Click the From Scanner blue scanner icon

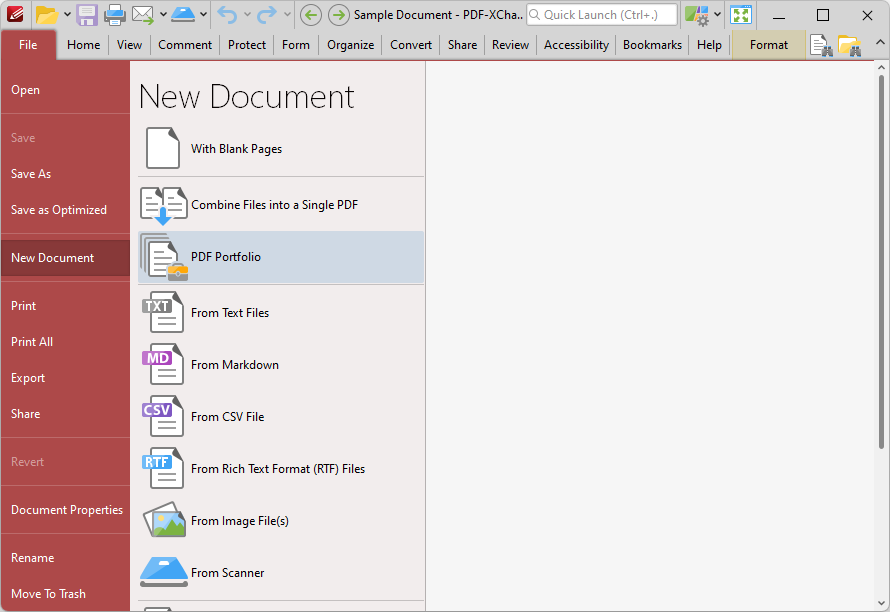point(164,572)
